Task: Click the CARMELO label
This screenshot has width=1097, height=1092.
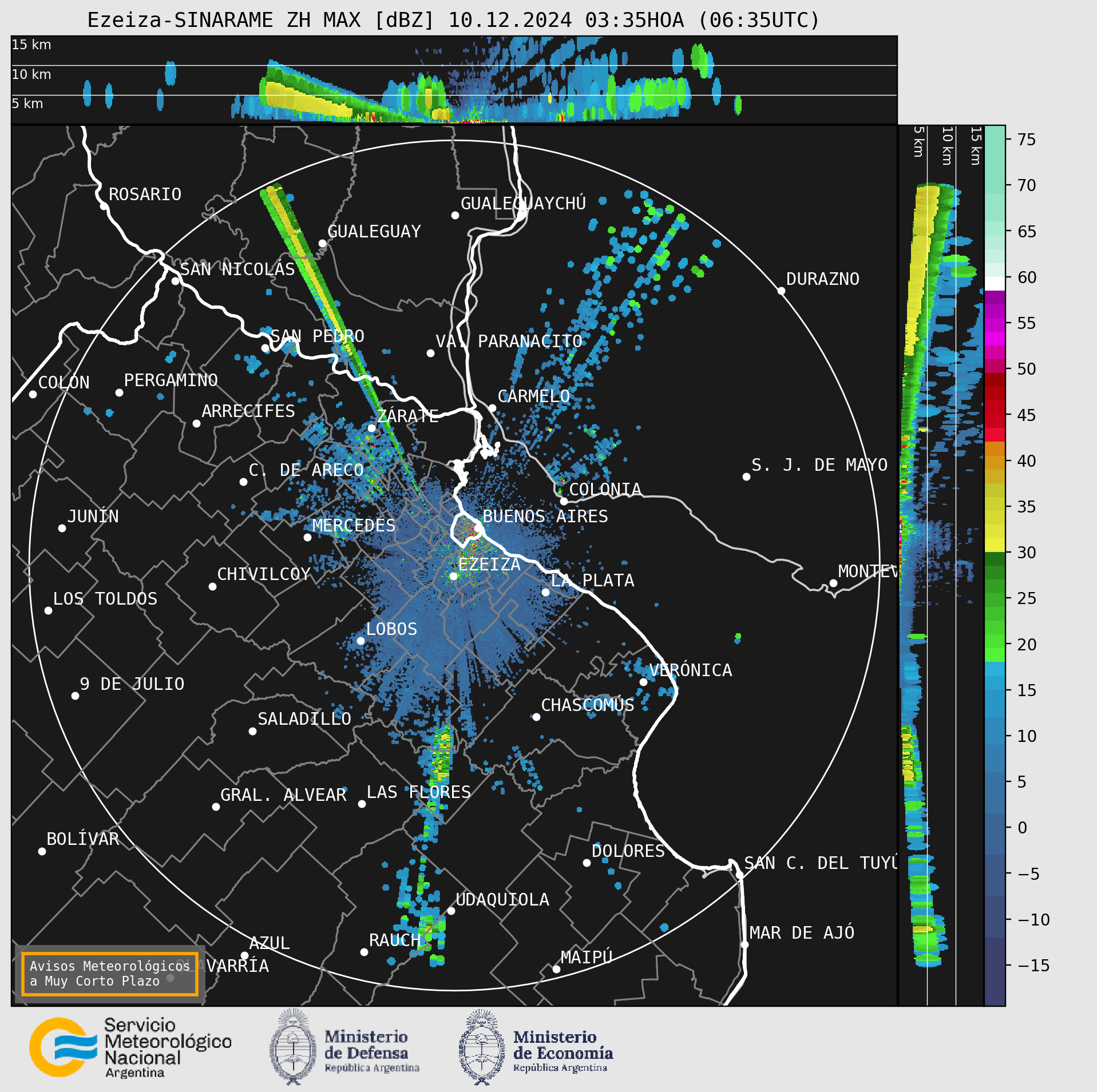Action: pyautogui.click(x=533, y=396)
